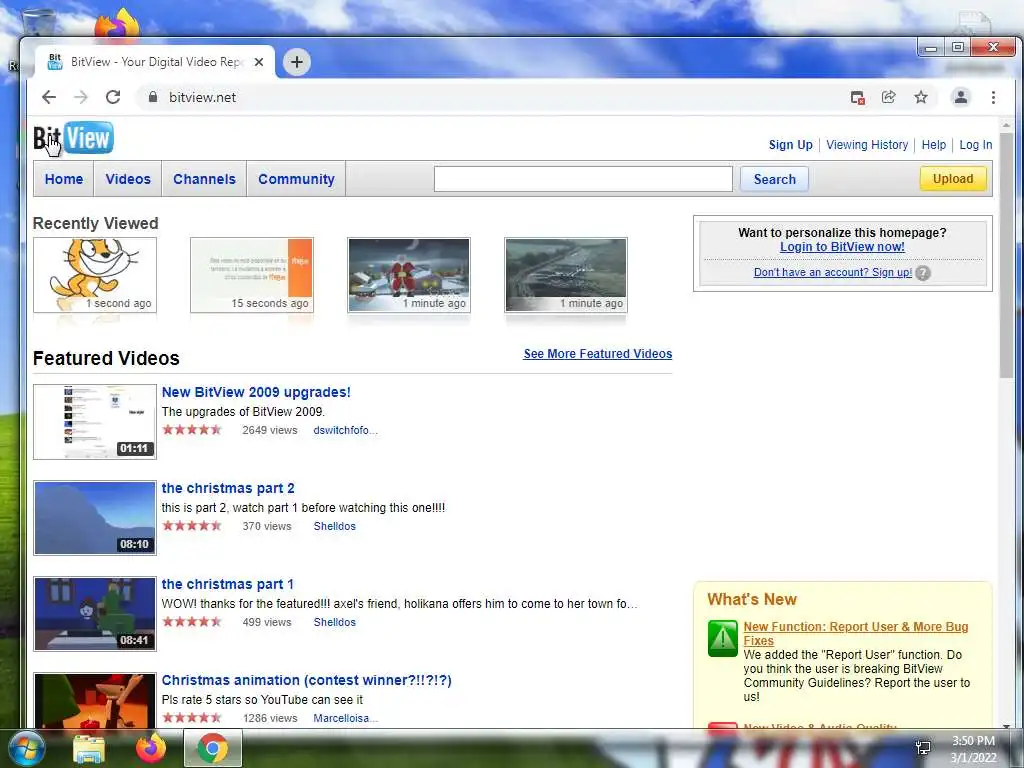The height and width of the screenshot is (768, 1024).
Task: Select the BitView browser tab
Action: pos(155,62)
